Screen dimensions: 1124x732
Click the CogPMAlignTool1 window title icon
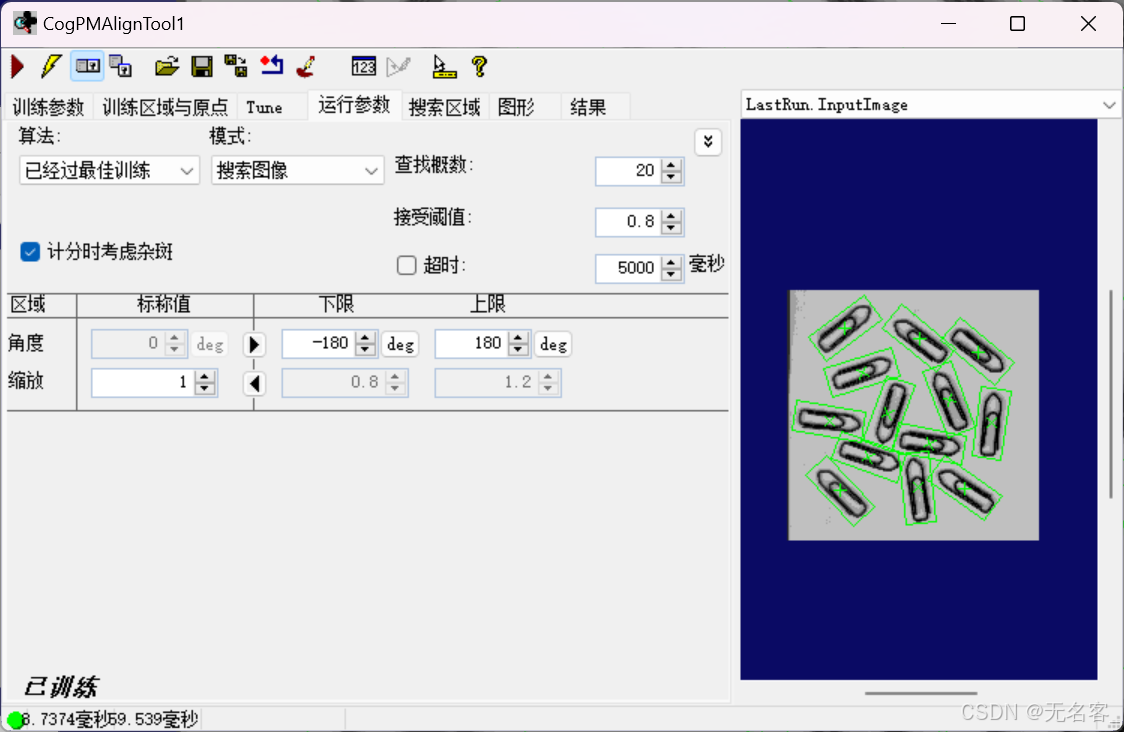coord(24,24)
